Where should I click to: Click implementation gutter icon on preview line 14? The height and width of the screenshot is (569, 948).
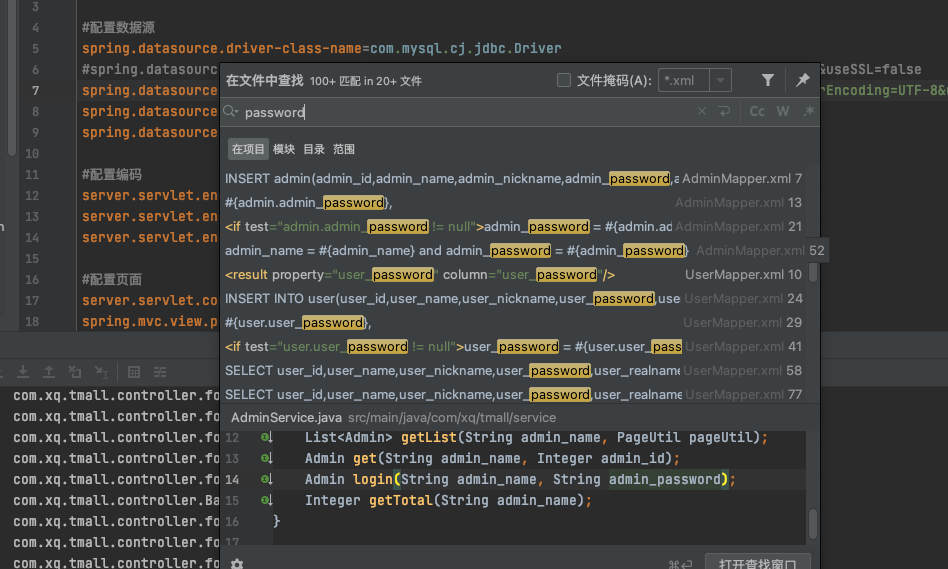pyautogui.click(x=267, y=480)
